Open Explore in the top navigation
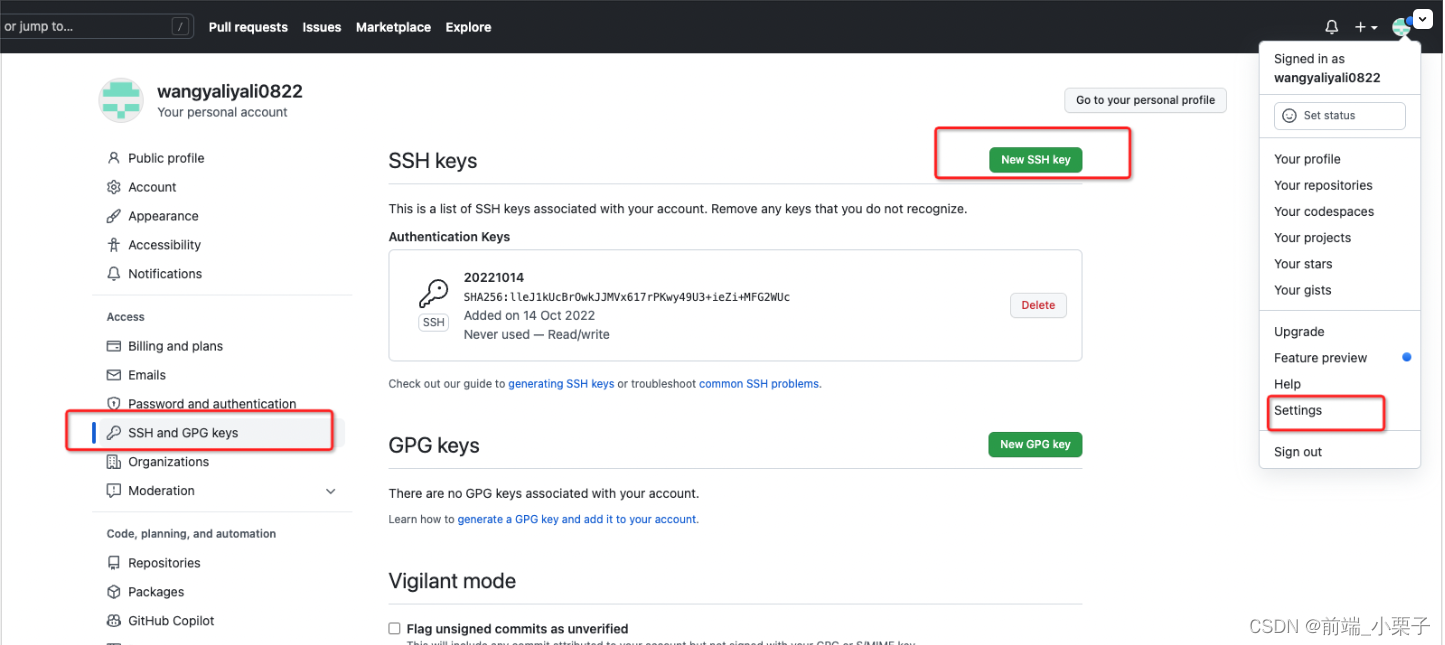Image resolution: width=1445 pixels, height=645 pixels. point(468,27)
